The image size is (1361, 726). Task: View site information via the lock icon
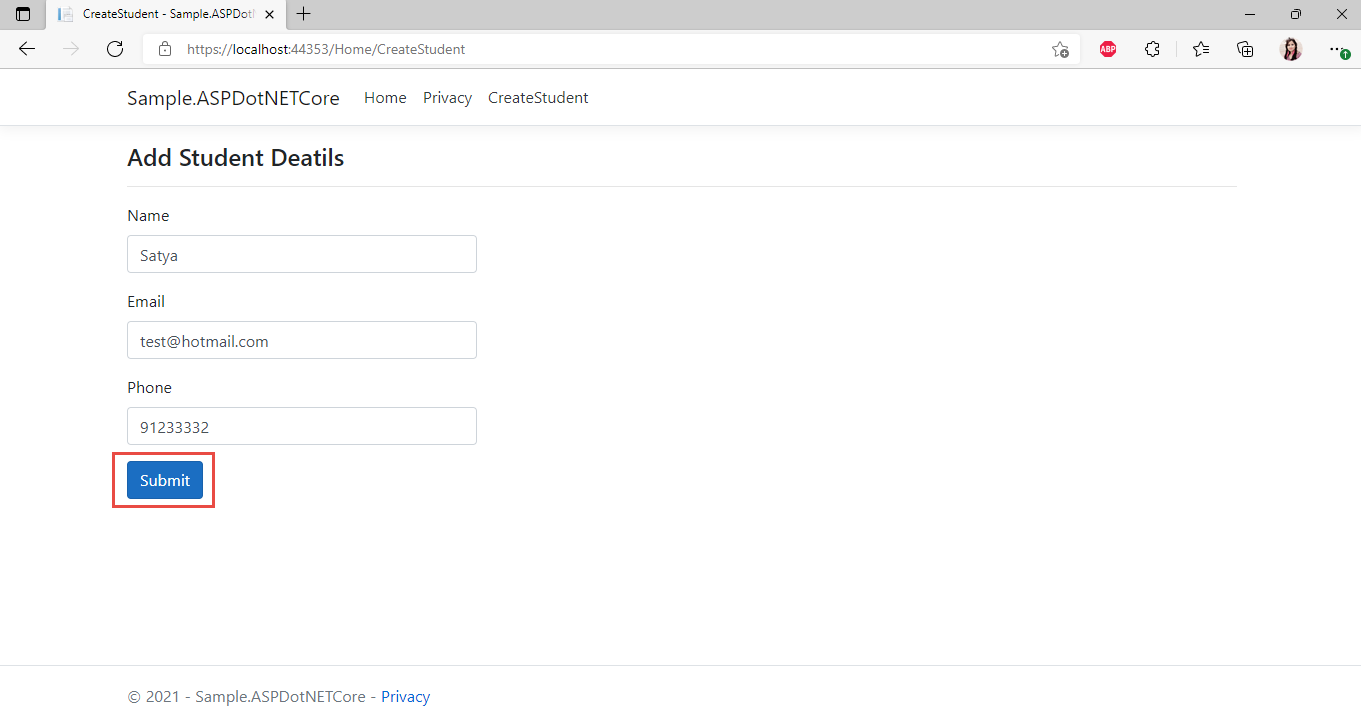click(164, 48)
